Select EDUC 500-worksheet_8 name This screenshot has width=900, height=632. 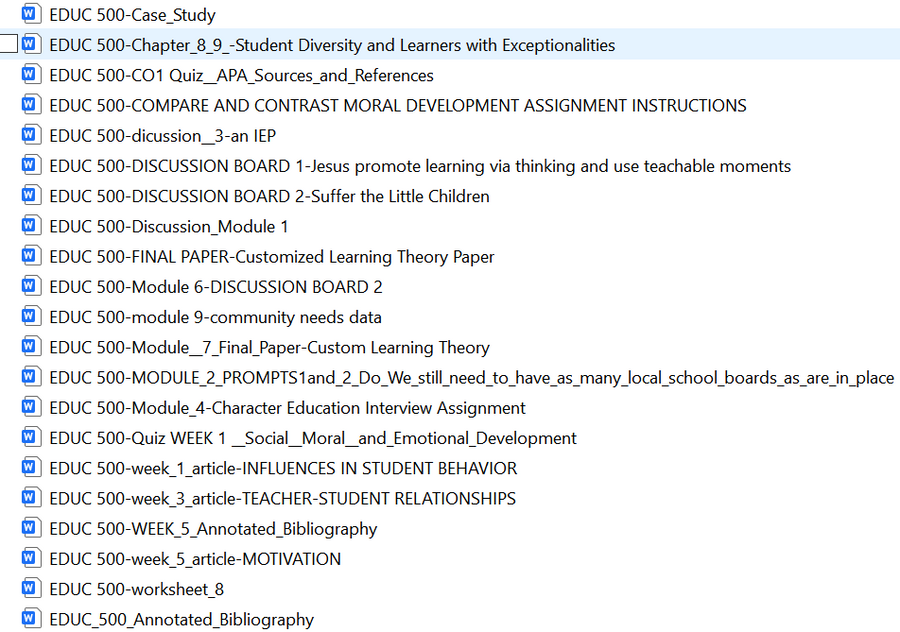pyautogui.click(x=137, y=590)
